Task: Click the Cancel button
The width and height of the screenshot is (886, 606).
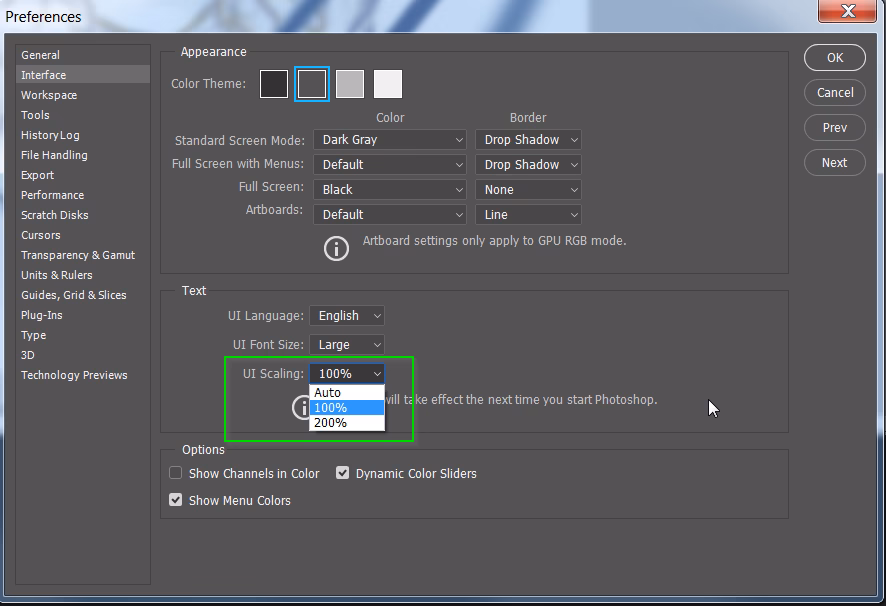Action: [834, 92]
